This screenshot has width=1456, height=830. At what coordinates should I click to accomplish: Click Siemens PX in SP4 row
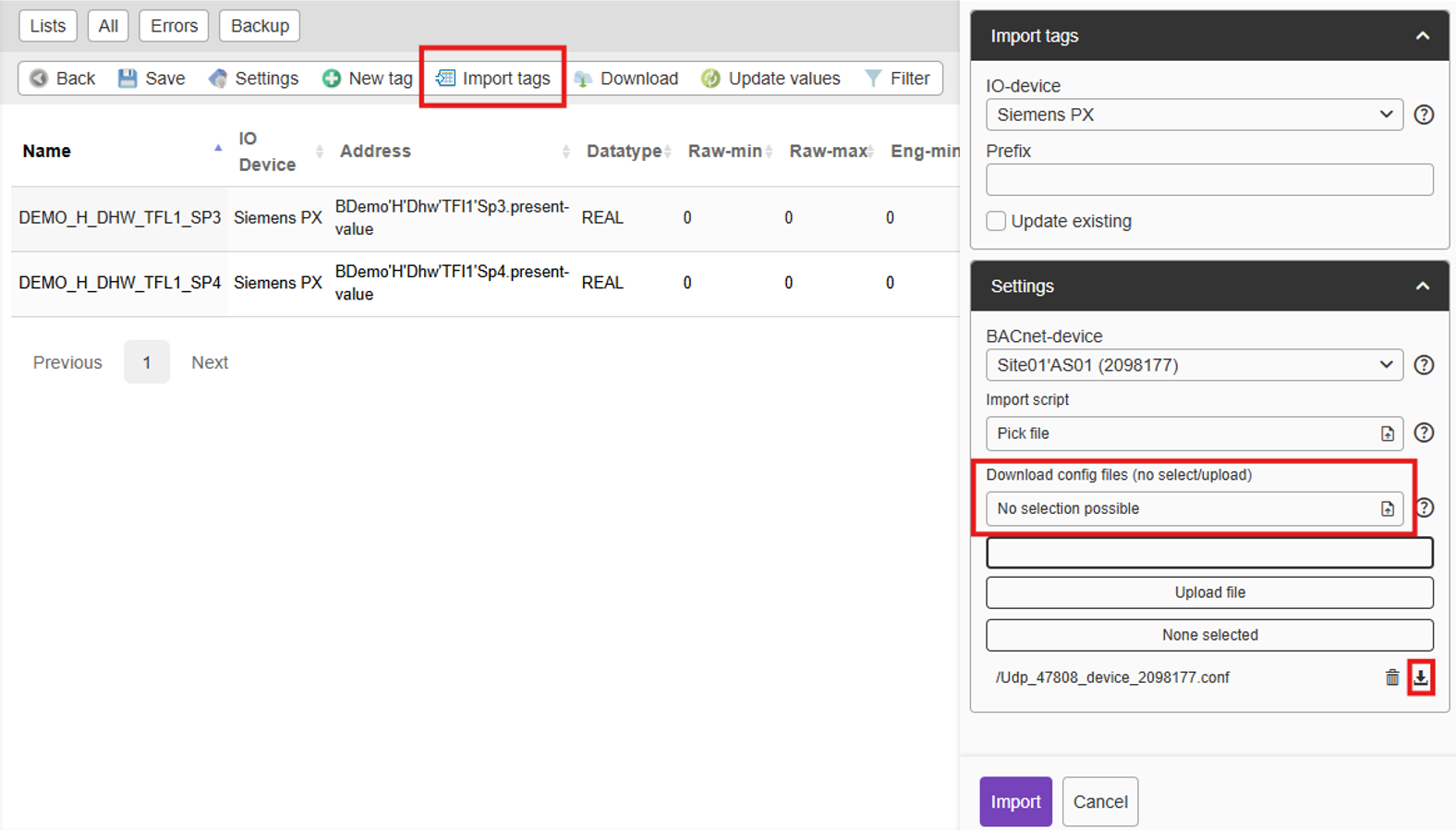(x=278, y=283)
